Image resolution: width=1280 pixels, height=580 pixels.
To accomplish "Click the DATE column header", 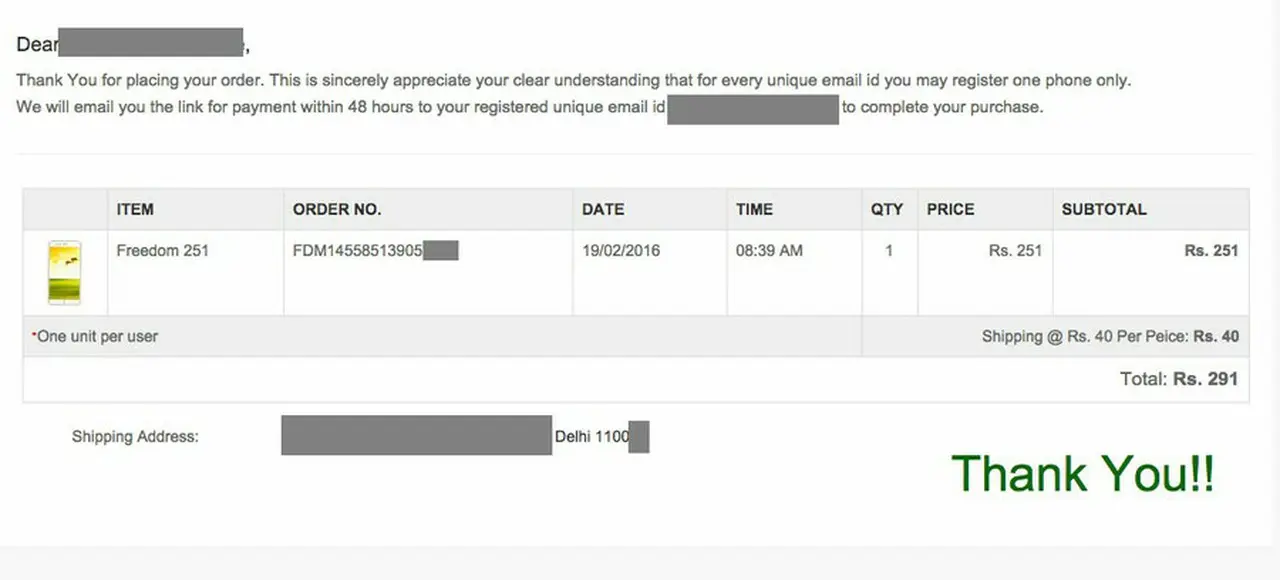I will 603,210.
